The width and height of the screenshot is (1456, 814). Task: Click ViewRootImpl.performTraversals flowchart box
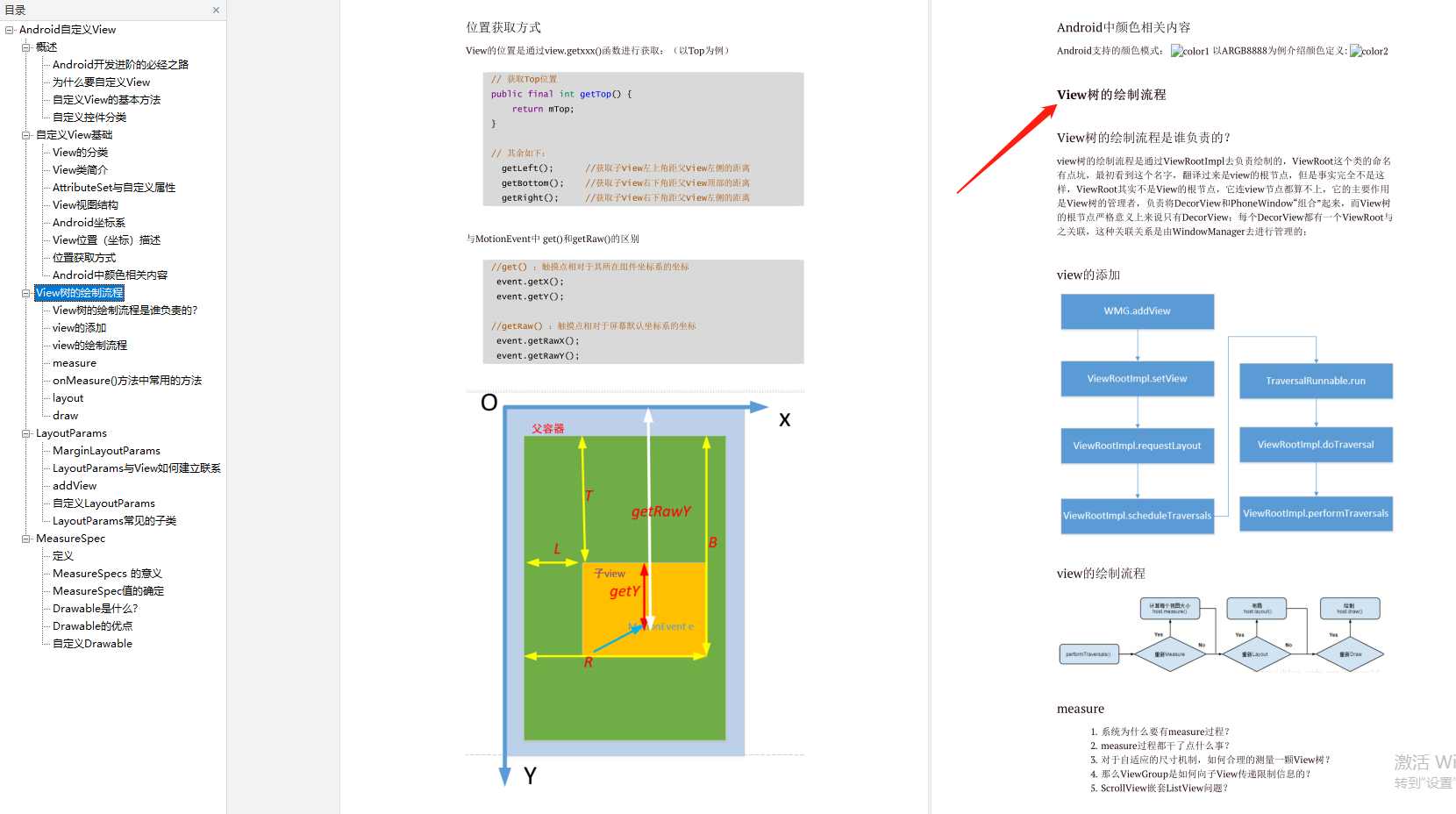click(x=1316, y=514)
